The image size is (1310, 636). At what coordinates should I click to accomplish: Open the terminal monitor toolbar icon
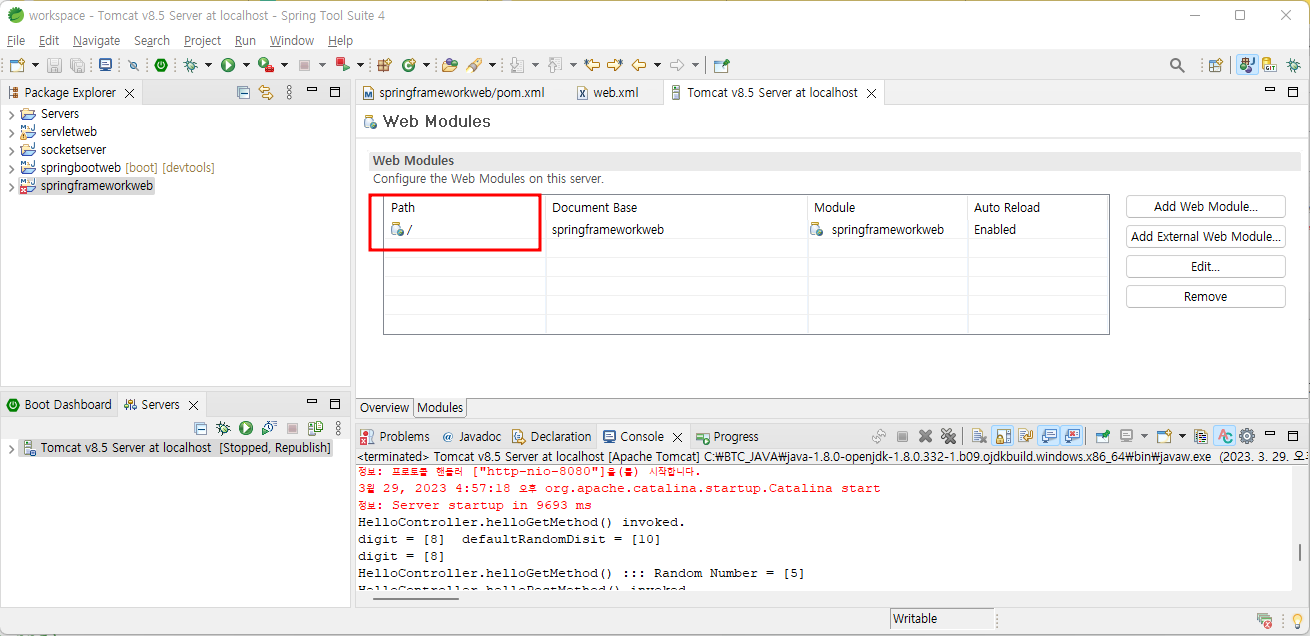click(105, 65)
